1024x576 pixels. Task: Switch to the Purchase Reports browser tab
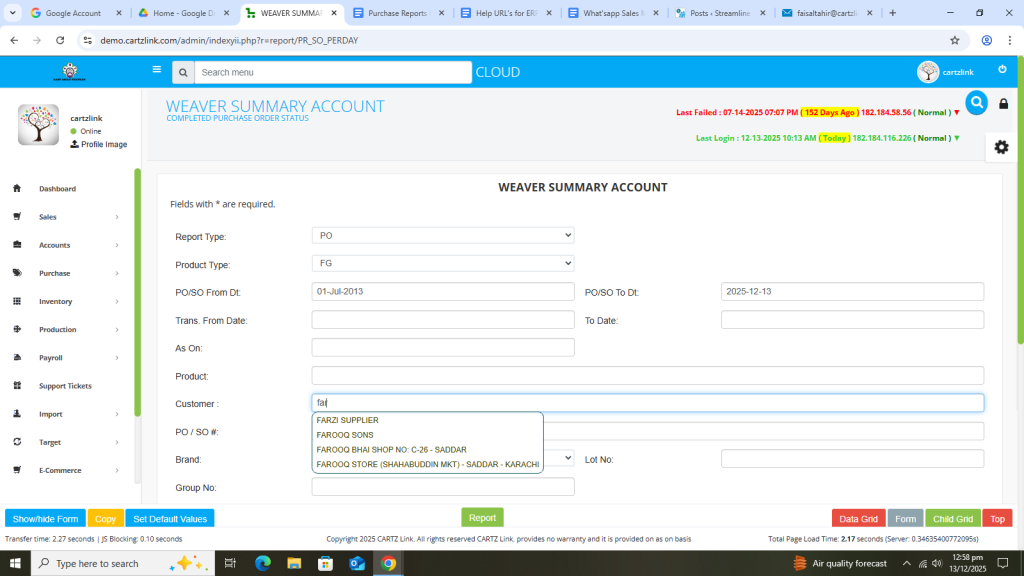click(x=397, y=13)
